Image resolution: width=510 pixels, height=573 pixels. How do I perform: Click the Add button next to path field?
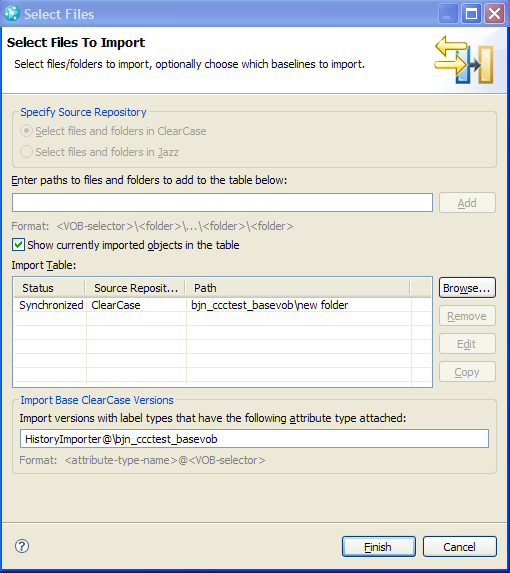[x=467, y=202]
